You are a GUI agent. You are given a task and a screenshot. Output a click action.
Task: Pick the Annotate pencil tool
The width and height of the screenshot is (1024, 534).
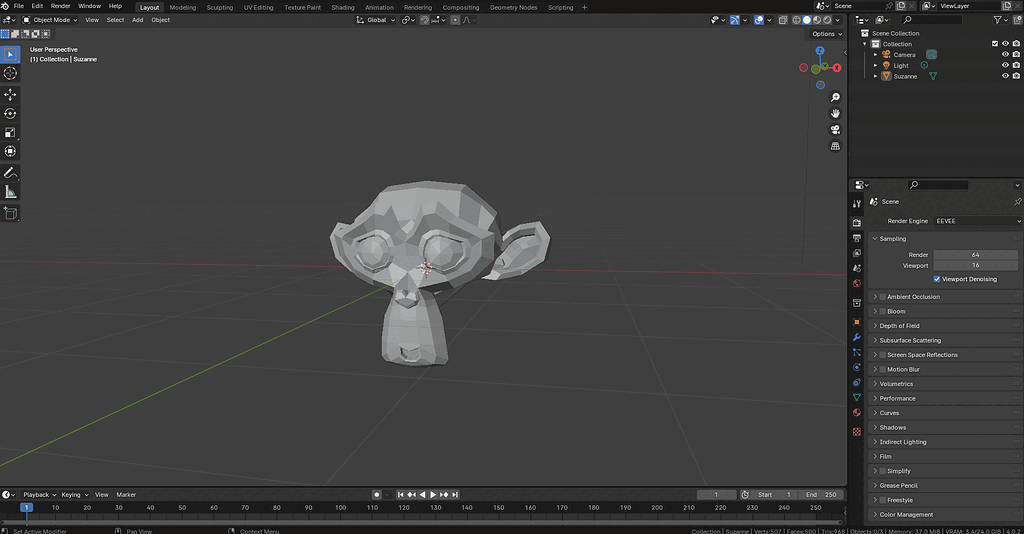click(x=10, y=173)
